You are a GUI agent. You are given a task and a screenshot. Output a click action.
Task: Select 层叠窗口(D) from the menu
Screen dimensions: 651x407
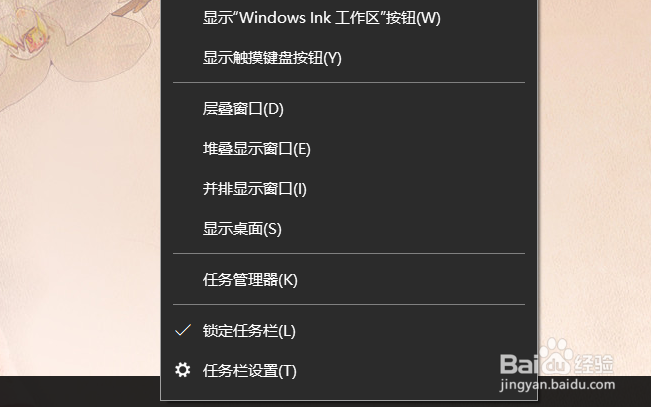[349, 109]
